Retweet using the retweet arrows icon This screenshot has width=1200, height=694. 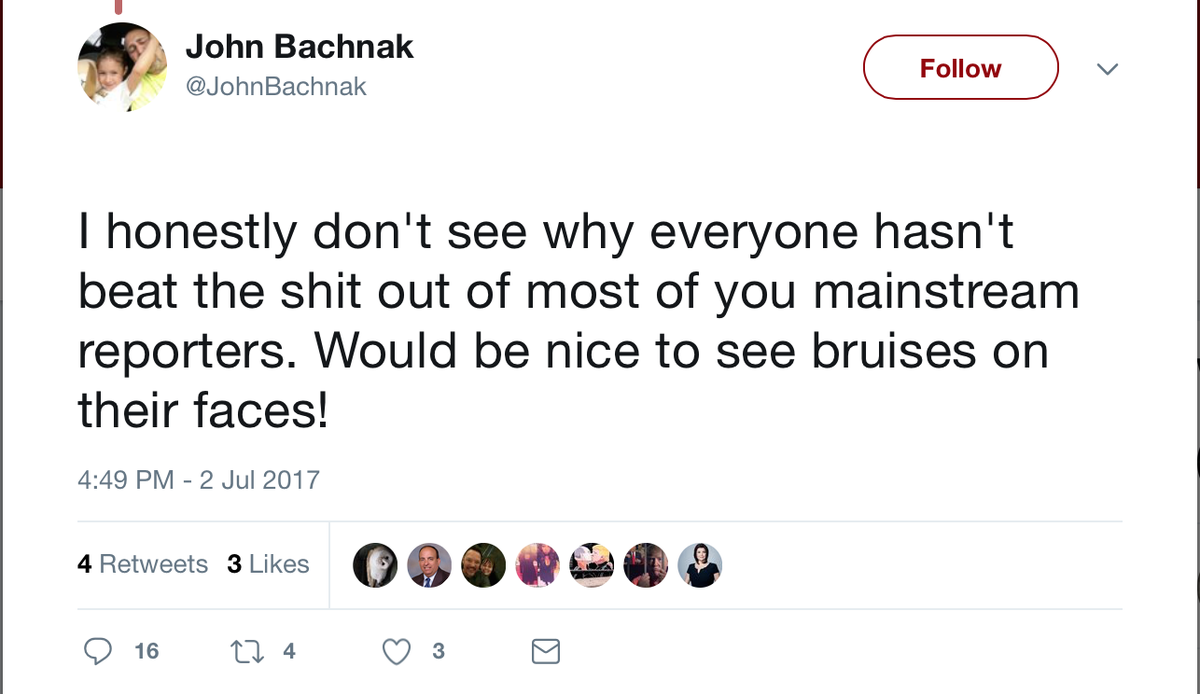coord(242,651)
